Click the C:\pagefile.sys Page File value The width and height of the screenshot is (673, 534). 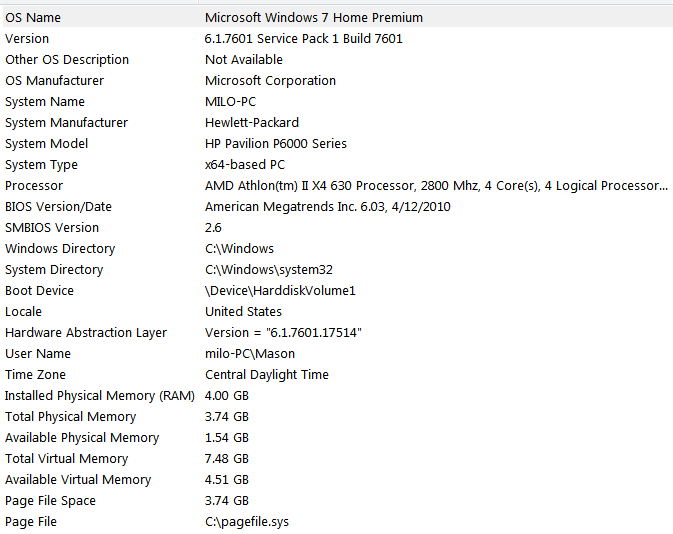pyautogui.click(x=246, y=522)
